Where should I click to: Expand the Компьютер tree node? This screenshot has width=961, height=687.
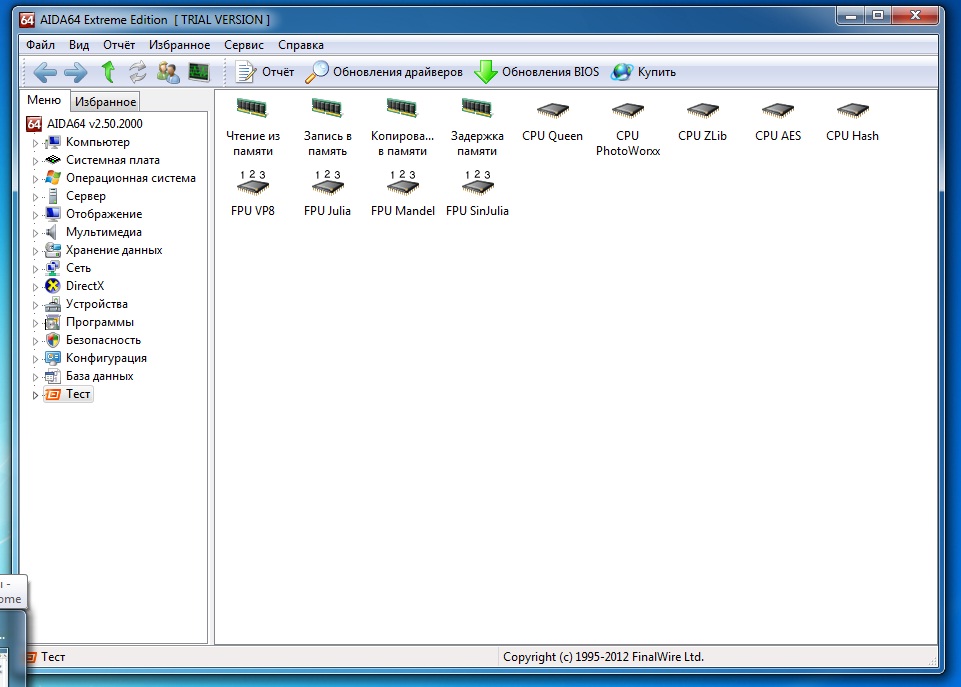[35, 143]
